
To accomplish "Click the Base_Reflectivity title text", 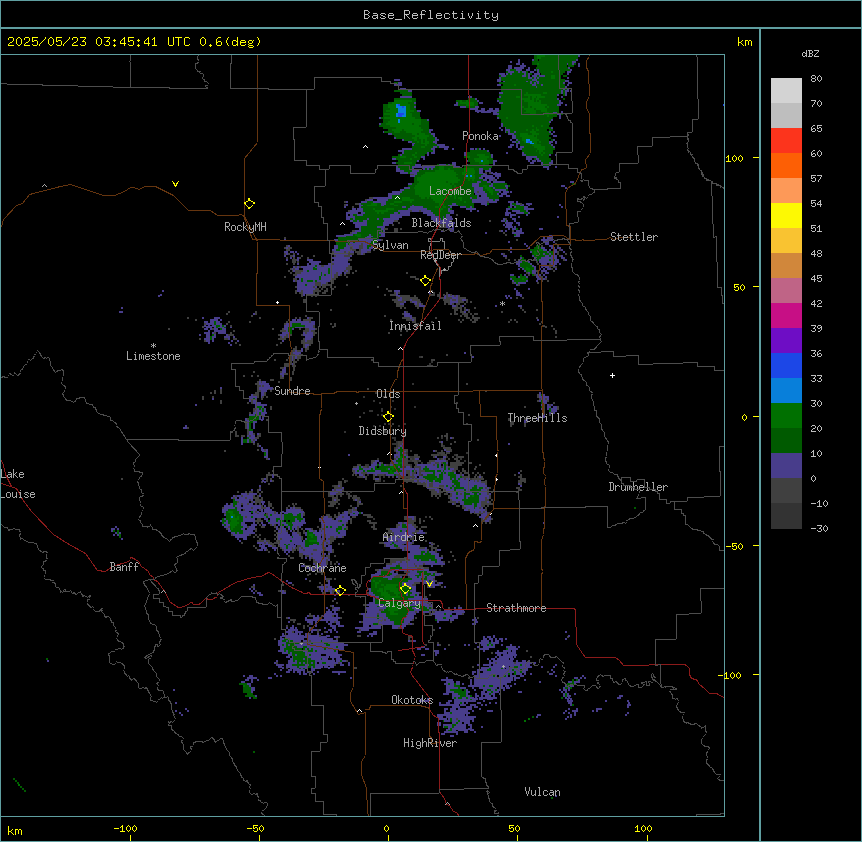I will click(x=431, y=15).
